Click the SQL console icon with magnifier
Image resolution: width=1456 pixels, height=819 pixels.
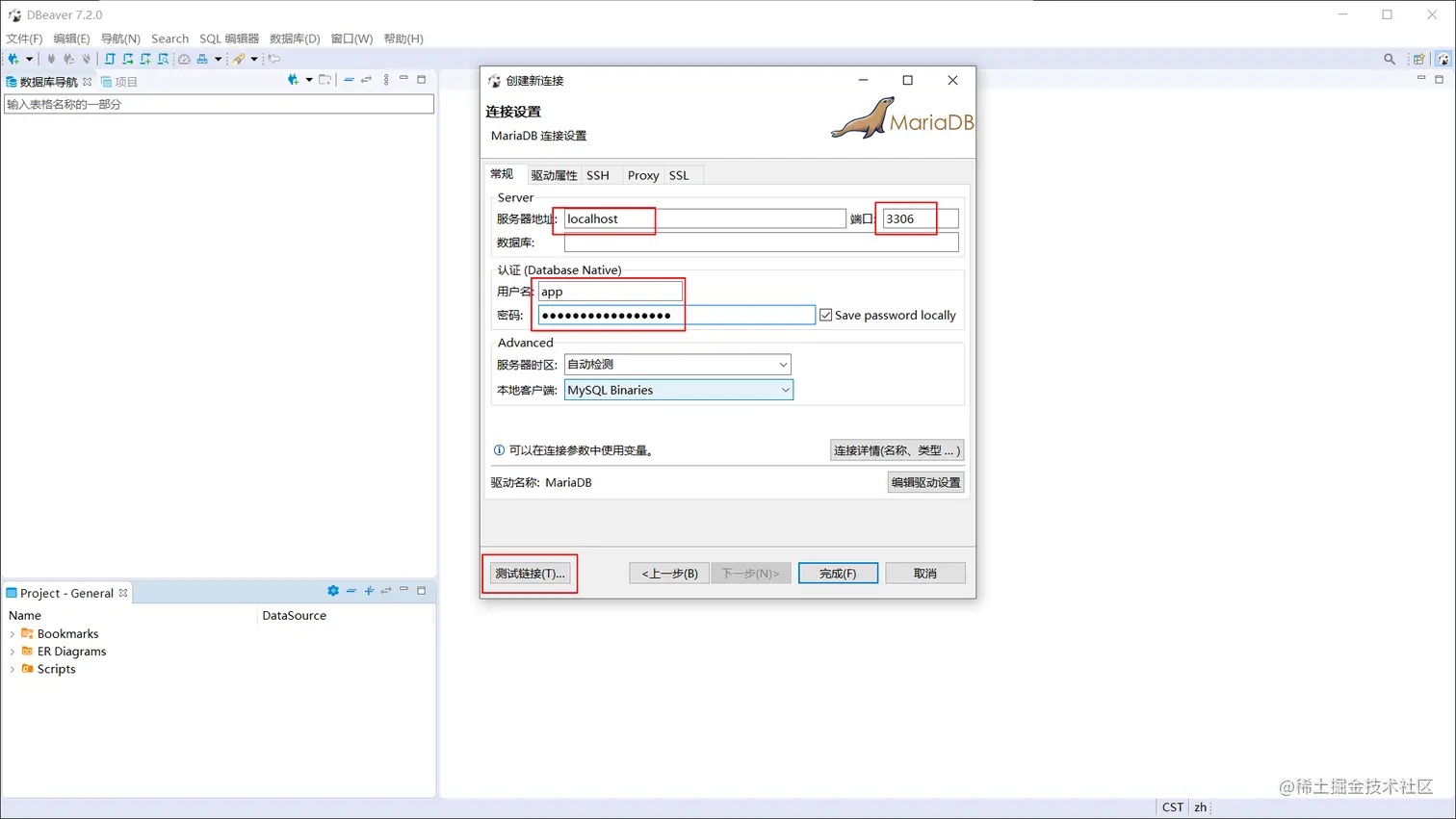pos(163,59)
